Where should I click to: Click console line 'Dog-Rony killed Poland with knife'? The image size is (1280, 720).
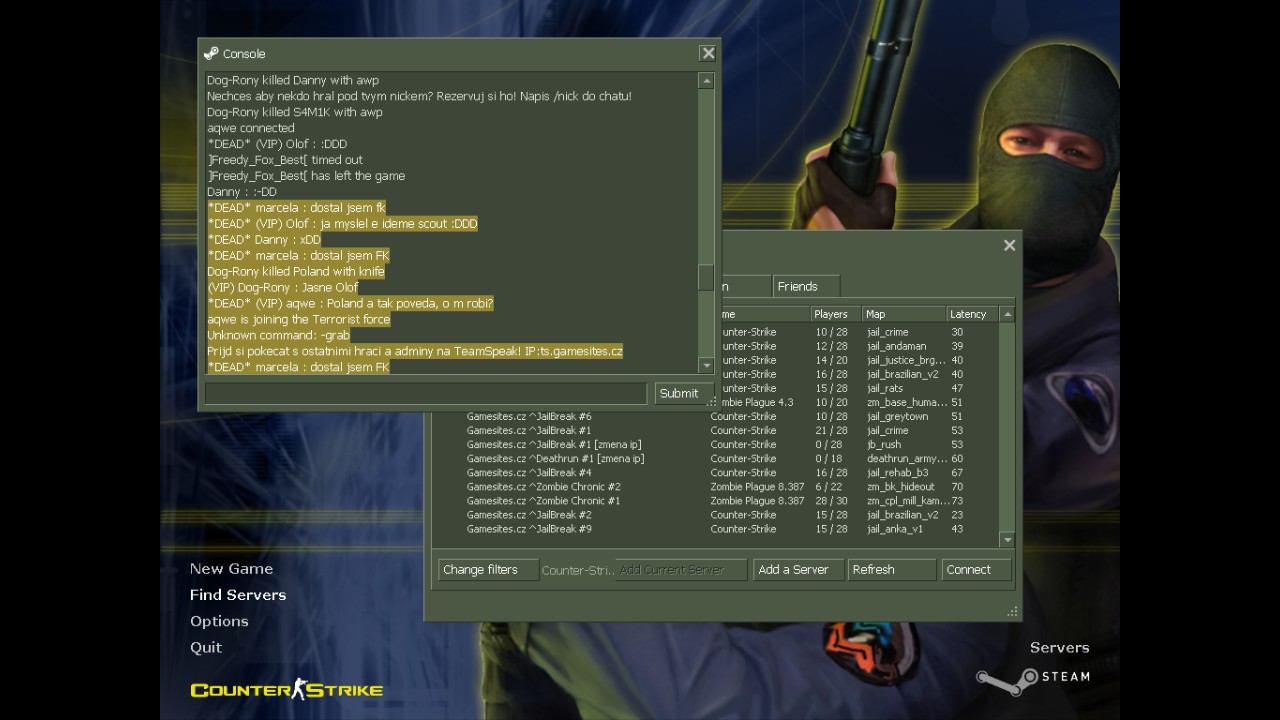(296, 272)
